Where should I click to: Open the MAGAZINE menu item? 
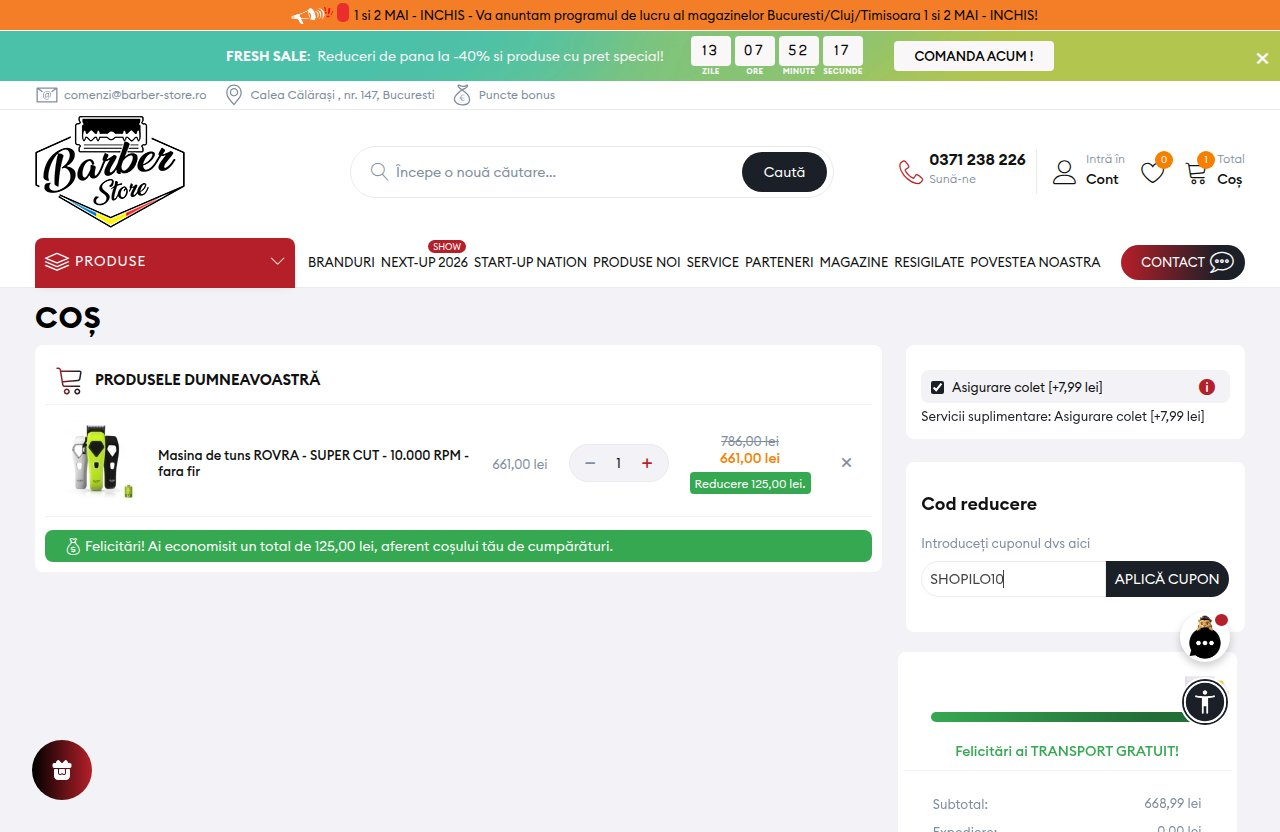click(x=854, y=262)
